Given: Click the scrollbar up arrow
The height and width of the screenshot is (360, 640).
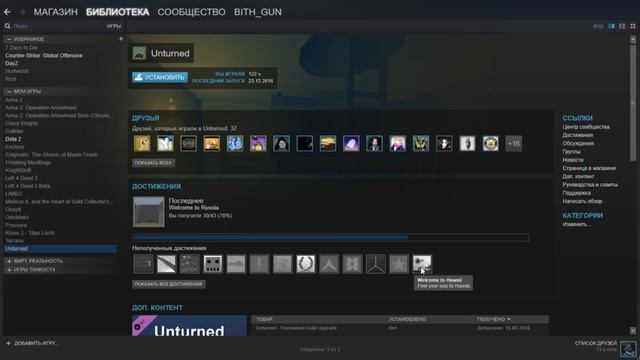Looking at the screenshot, I should tap(633, 40).
